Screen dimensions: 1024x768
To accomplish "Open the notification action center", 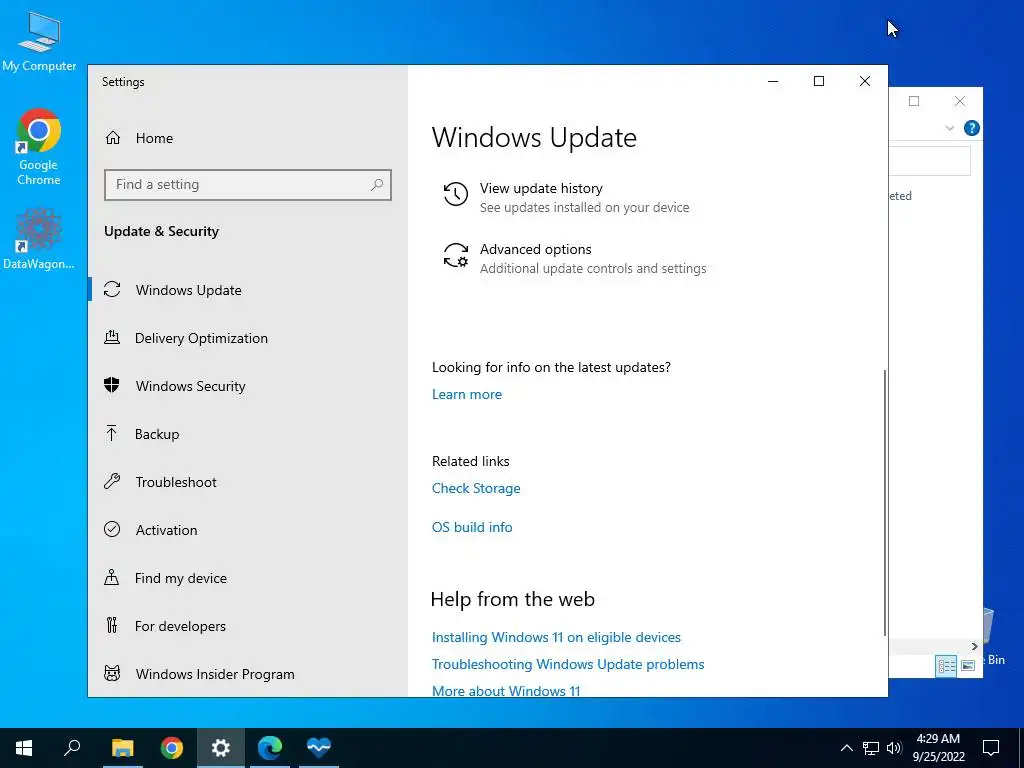I will (991, 748).
